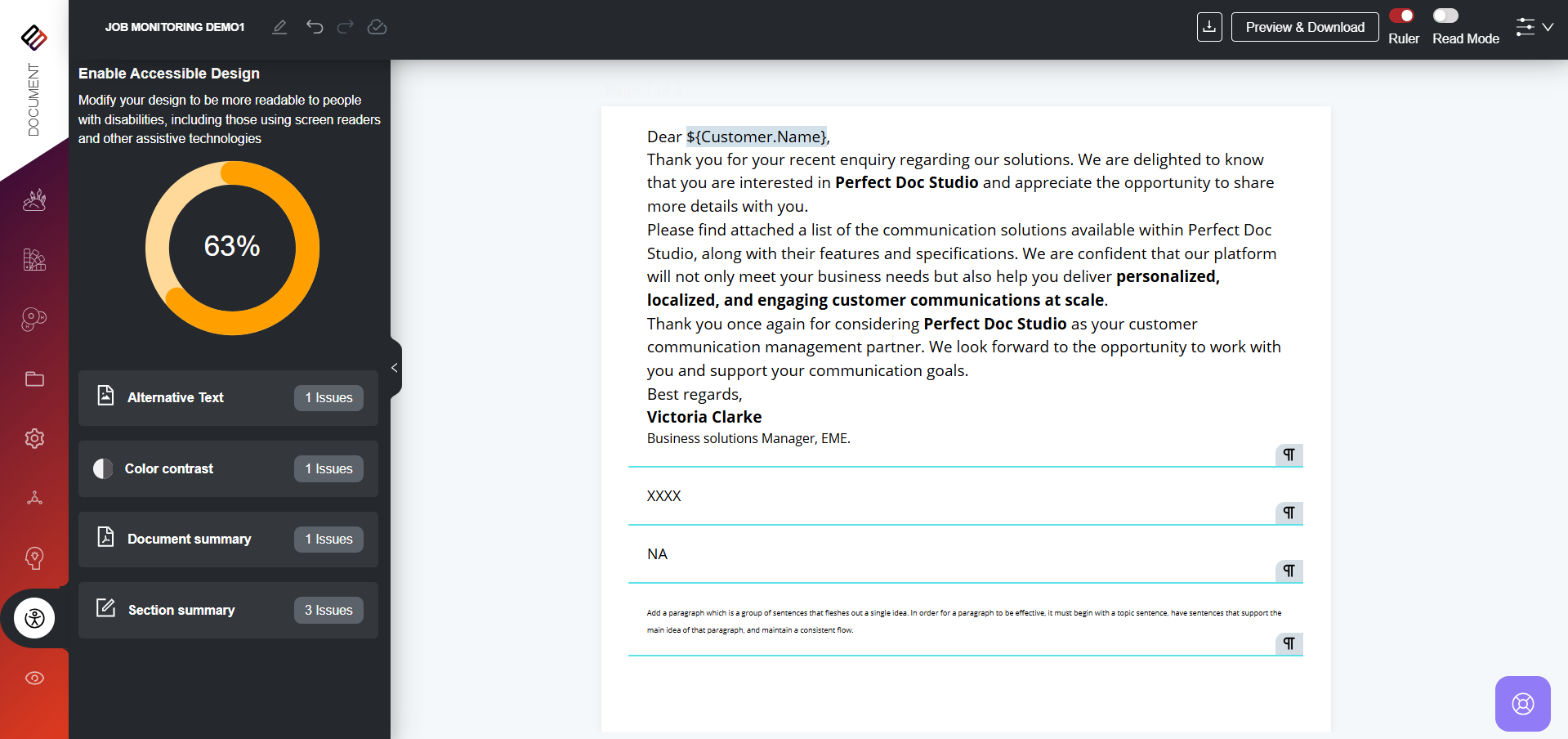Viewport: 1568px width, 739px height.
Task: Click the undo arrow icon
Action: point(315,27)
